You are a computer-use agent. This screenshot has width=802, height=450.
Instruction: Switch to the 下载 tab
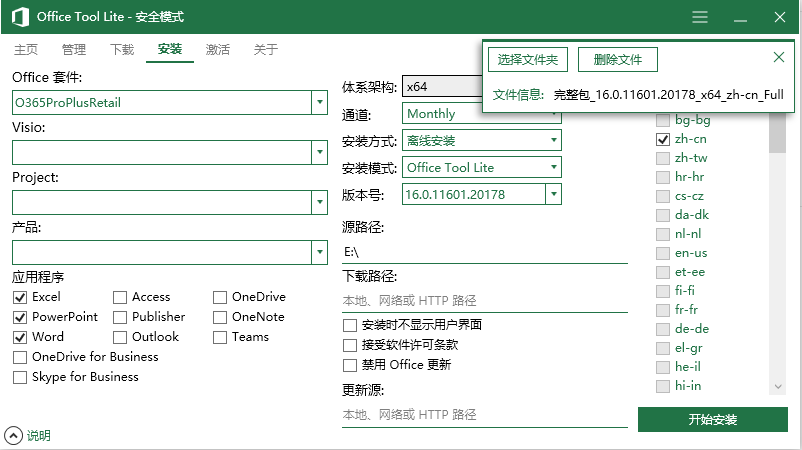point(122,49)
